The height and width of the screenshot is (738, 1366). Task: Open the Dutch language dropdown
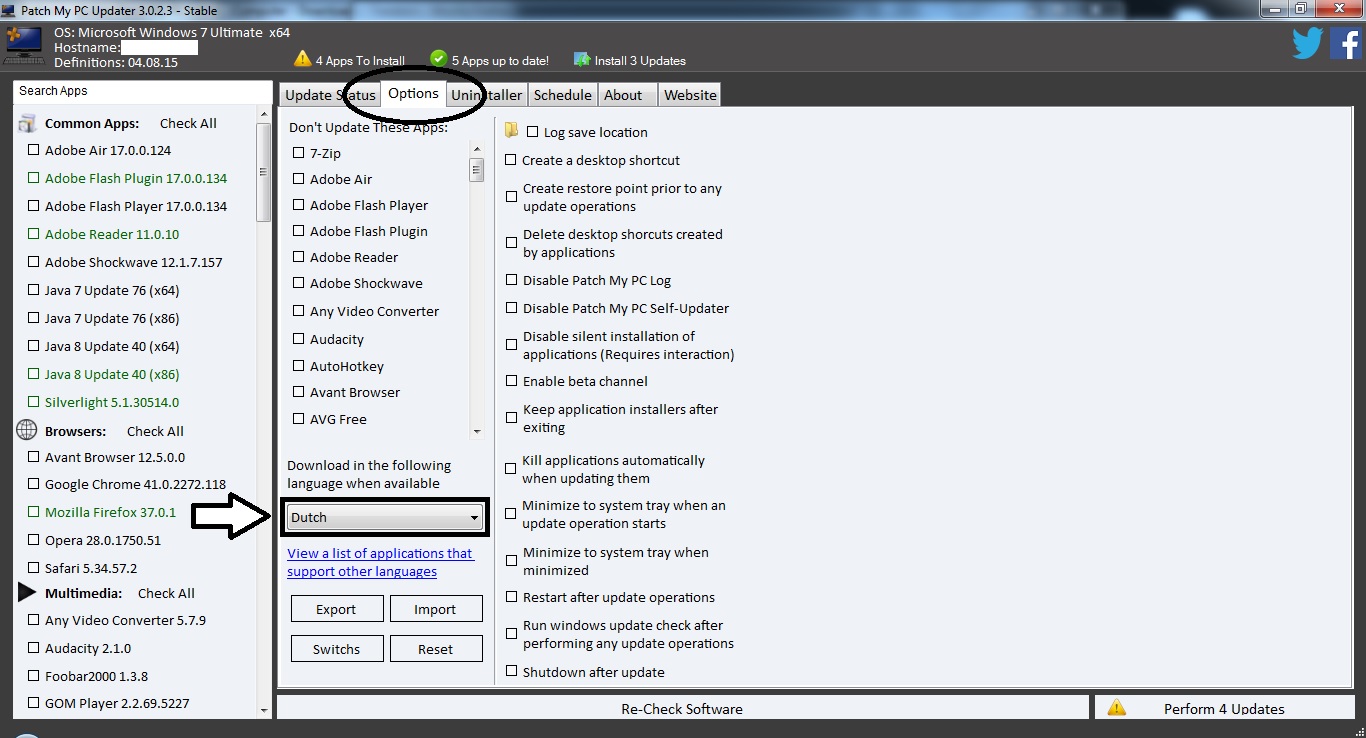pos(385,517)
